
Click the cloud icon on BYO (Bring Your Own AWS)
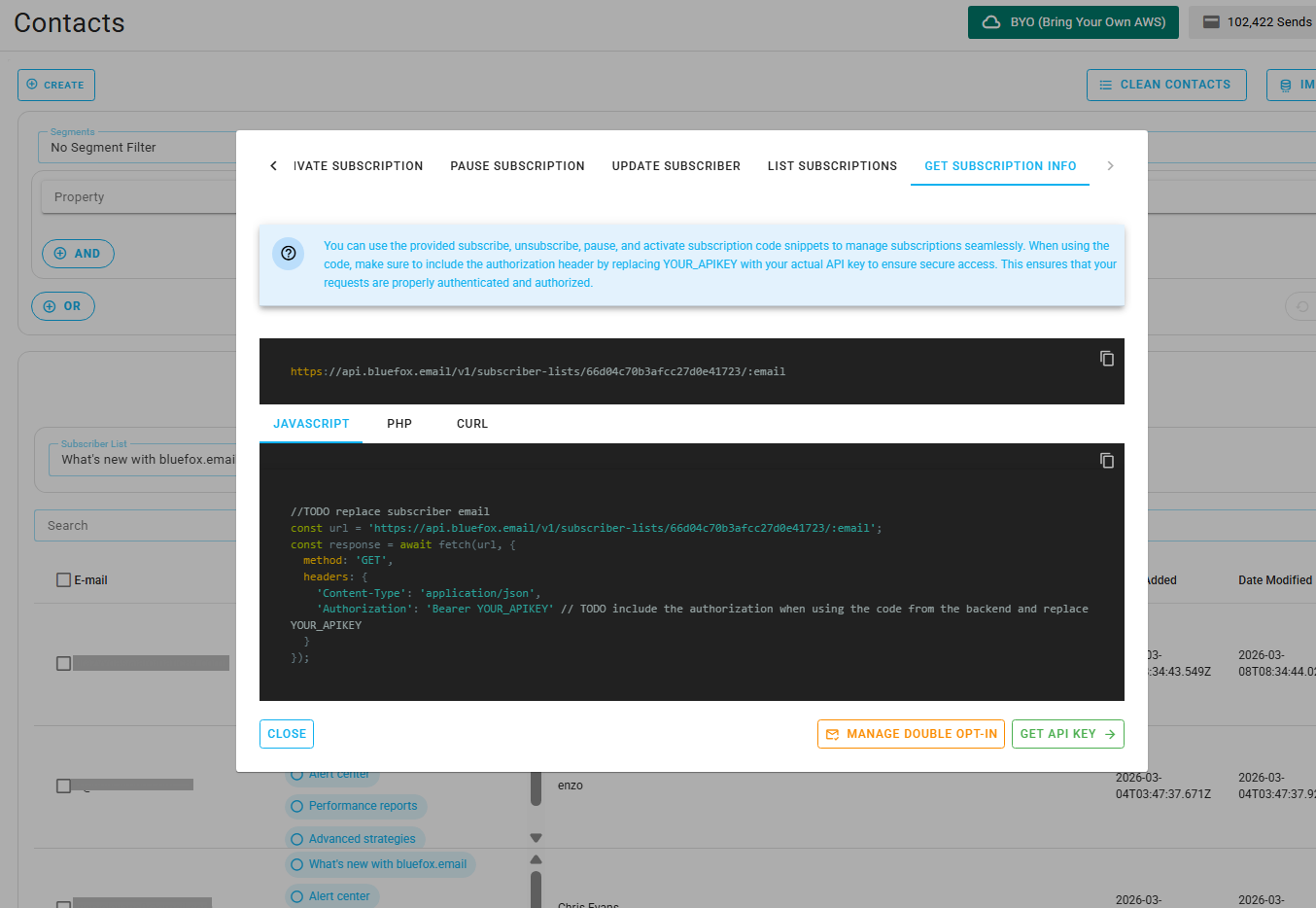(x=990, y=21)
